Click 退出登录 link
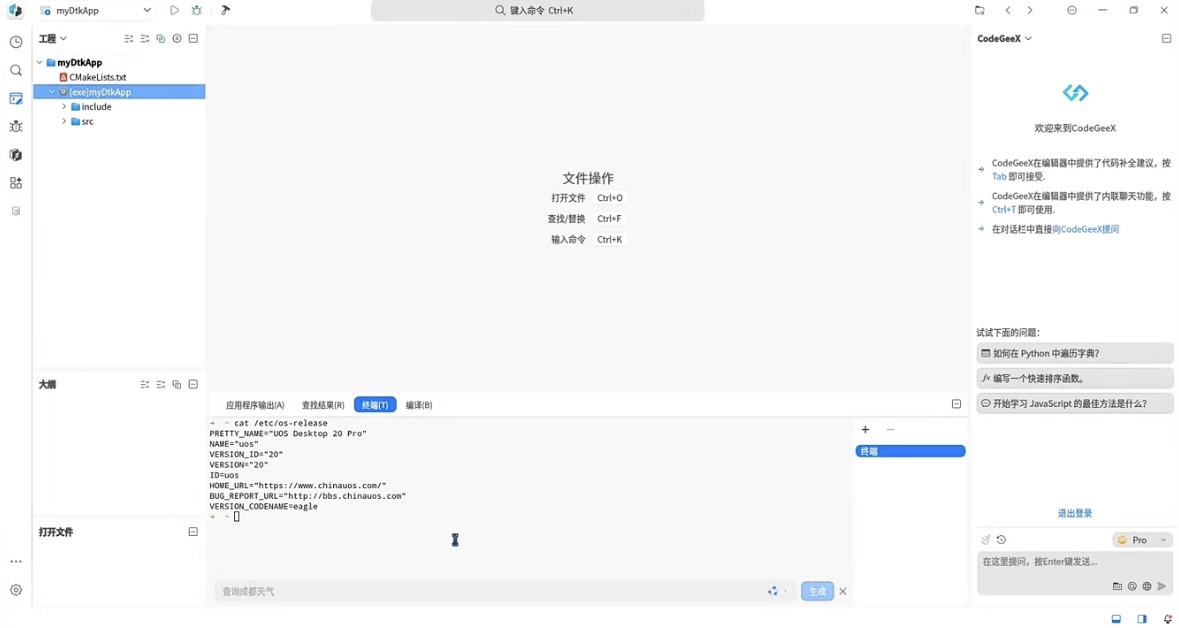1179x628 pixels. pos(1074,514)
